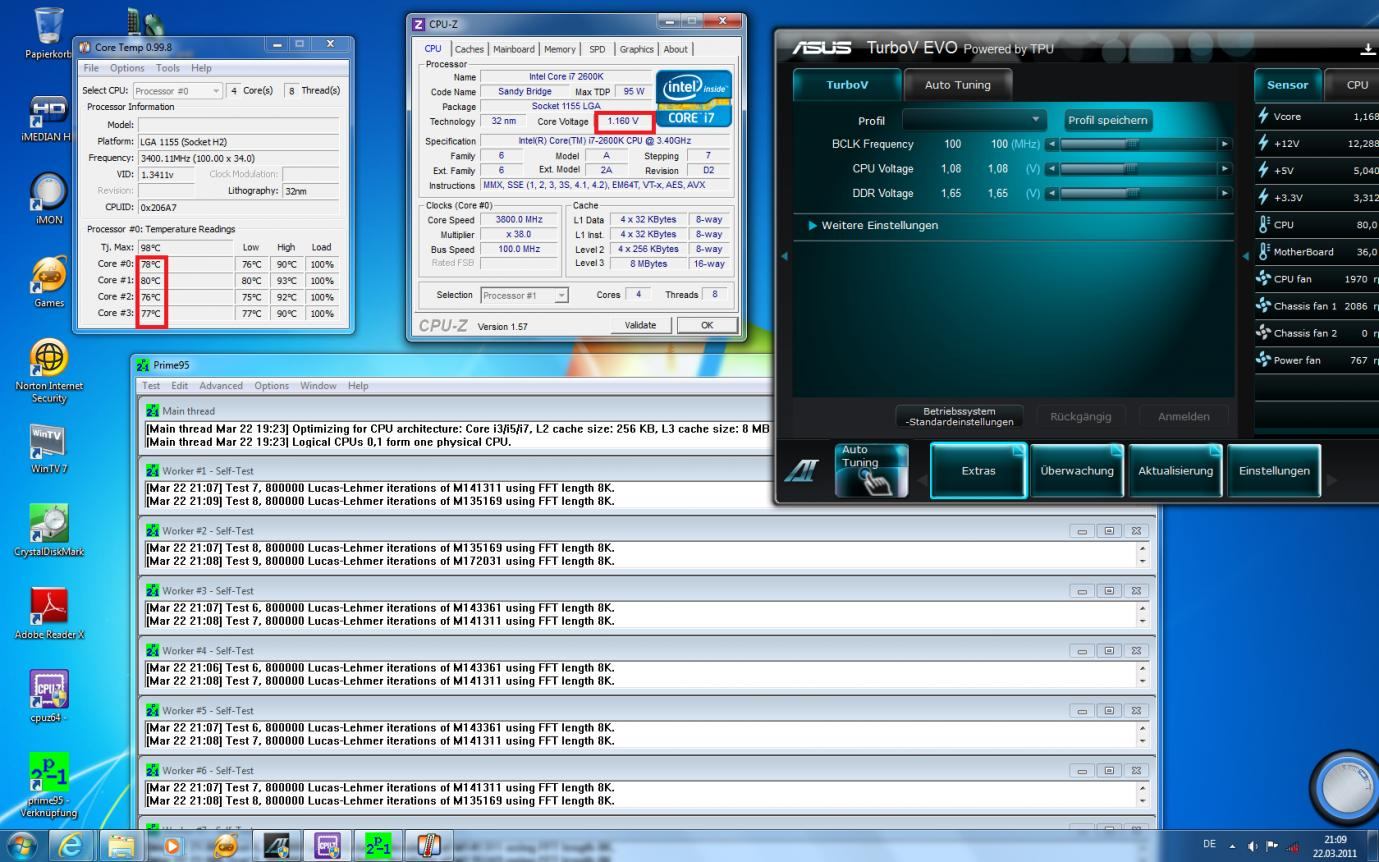Increase BCLK Frequency with the right arrow
1379x862 pixels.
pos(1225,144)
